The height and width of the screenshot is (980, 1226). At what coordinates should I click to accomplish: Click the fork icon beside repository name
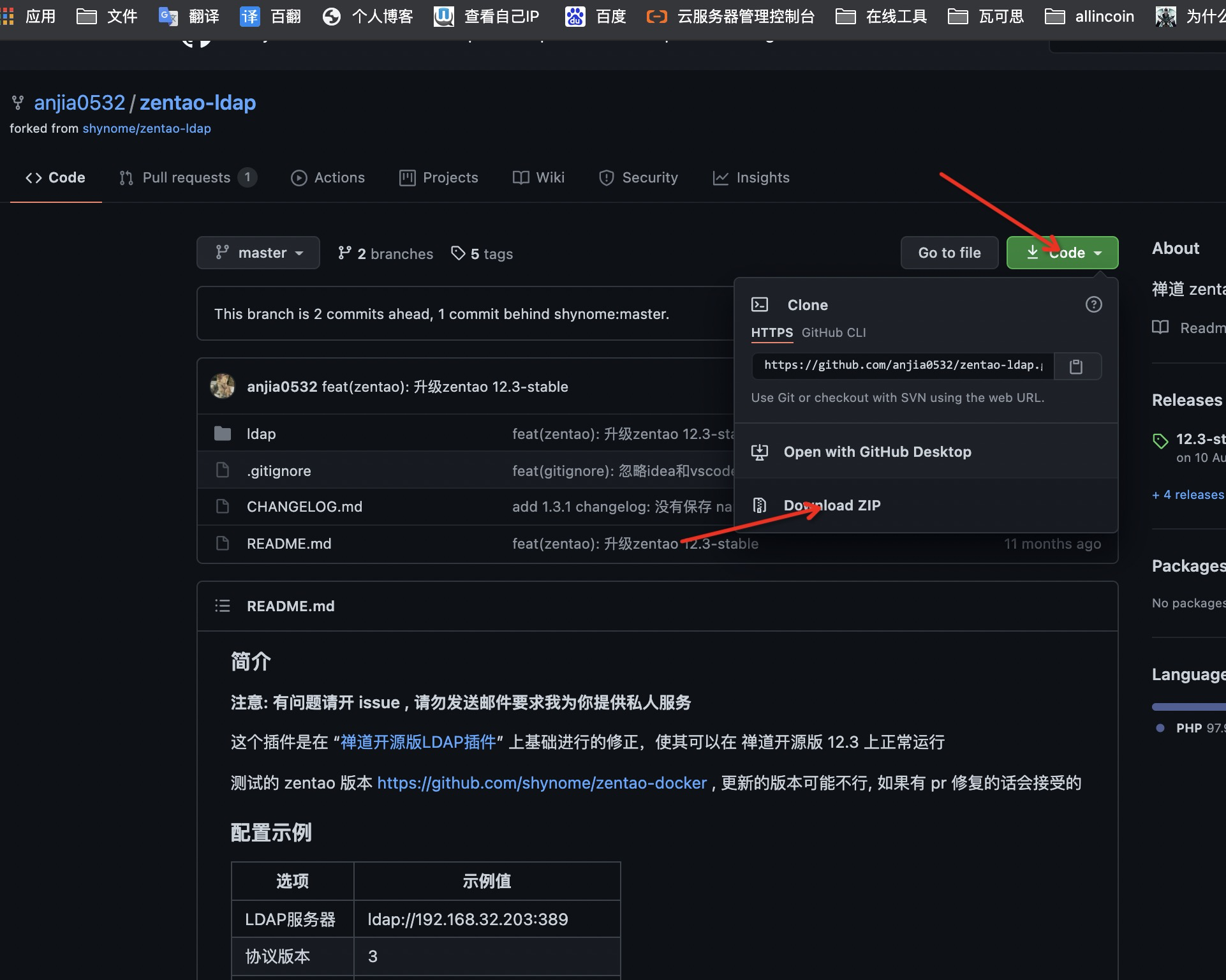click(x=18, y=102)
